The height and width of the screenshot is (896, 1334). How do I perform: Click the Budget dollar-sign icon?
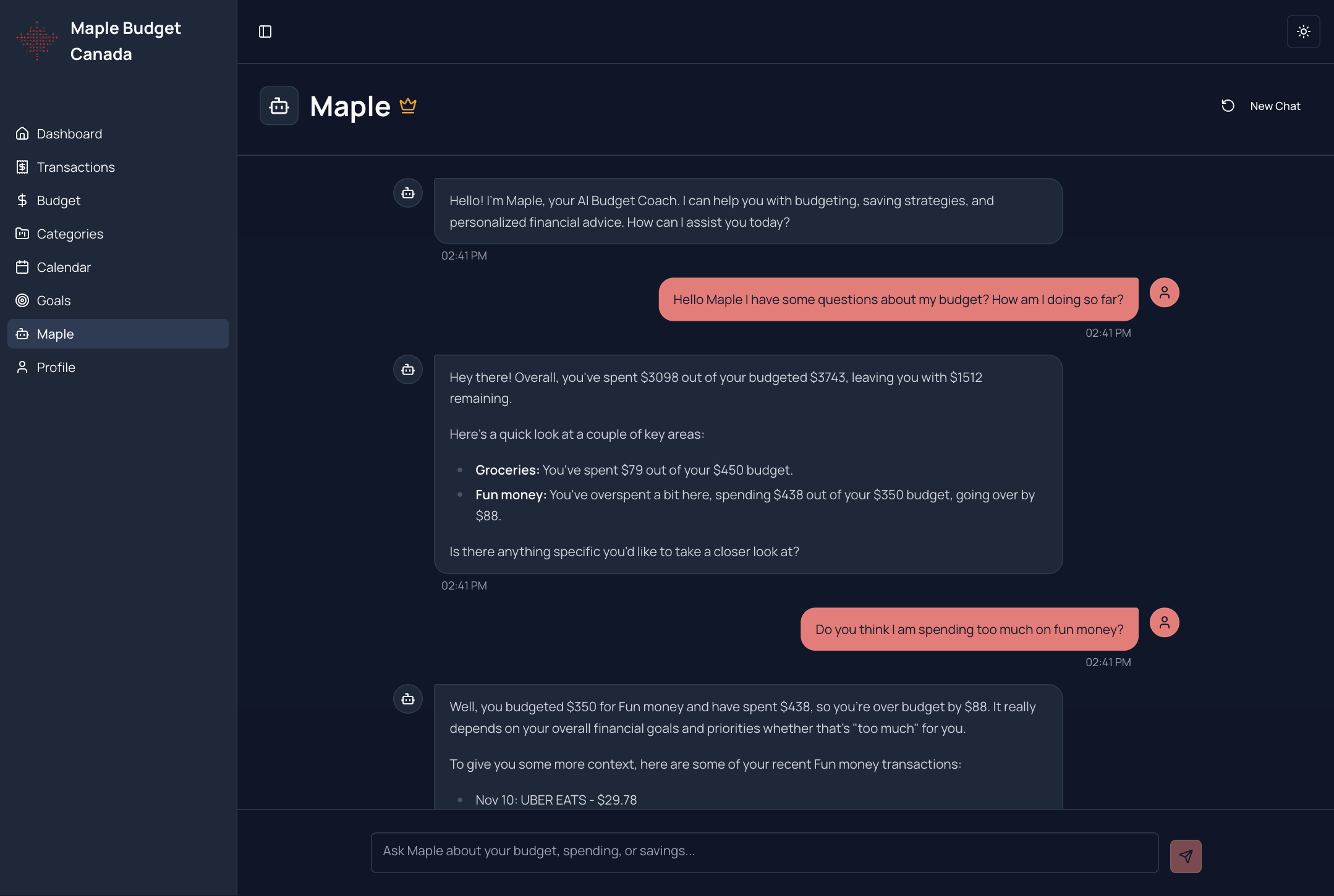(x=23, y=200)
